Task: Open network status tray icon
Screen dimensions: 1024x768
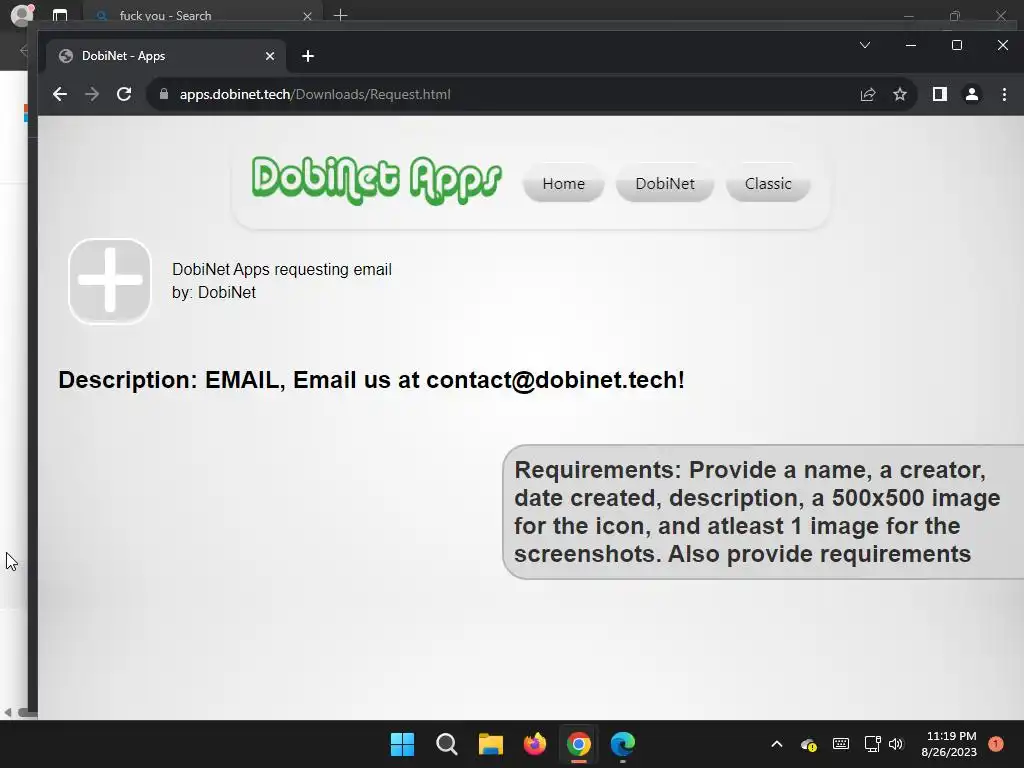Action: pyautogui.click(x=872, y=744)
